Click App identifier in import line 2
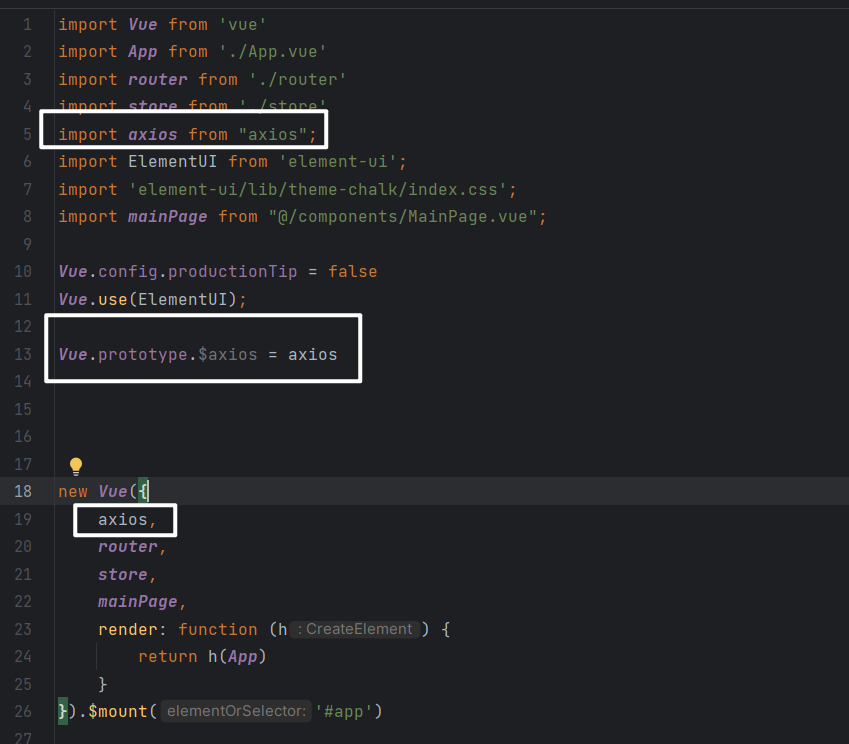The width and height of the screenshot is (849, 744). tap(143, 52)
